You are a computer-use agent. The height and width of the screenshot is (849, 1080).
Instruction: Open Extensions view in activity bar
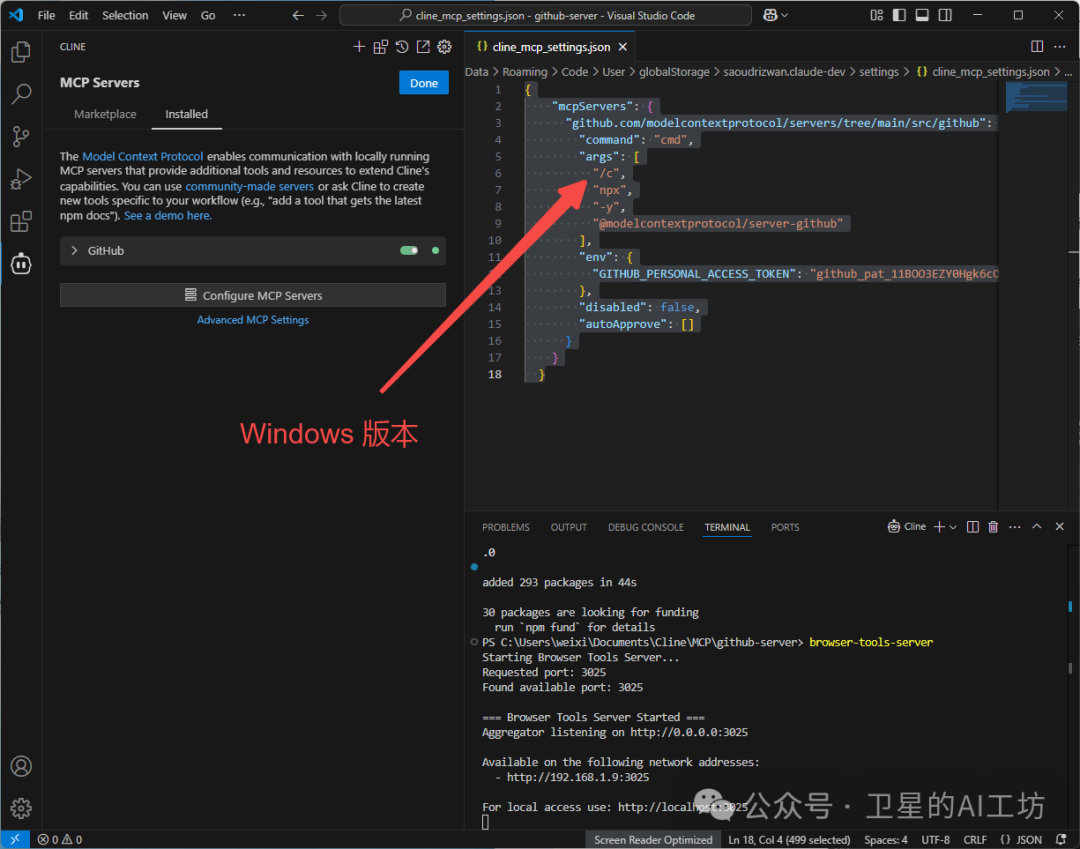(x=21, y=221)
